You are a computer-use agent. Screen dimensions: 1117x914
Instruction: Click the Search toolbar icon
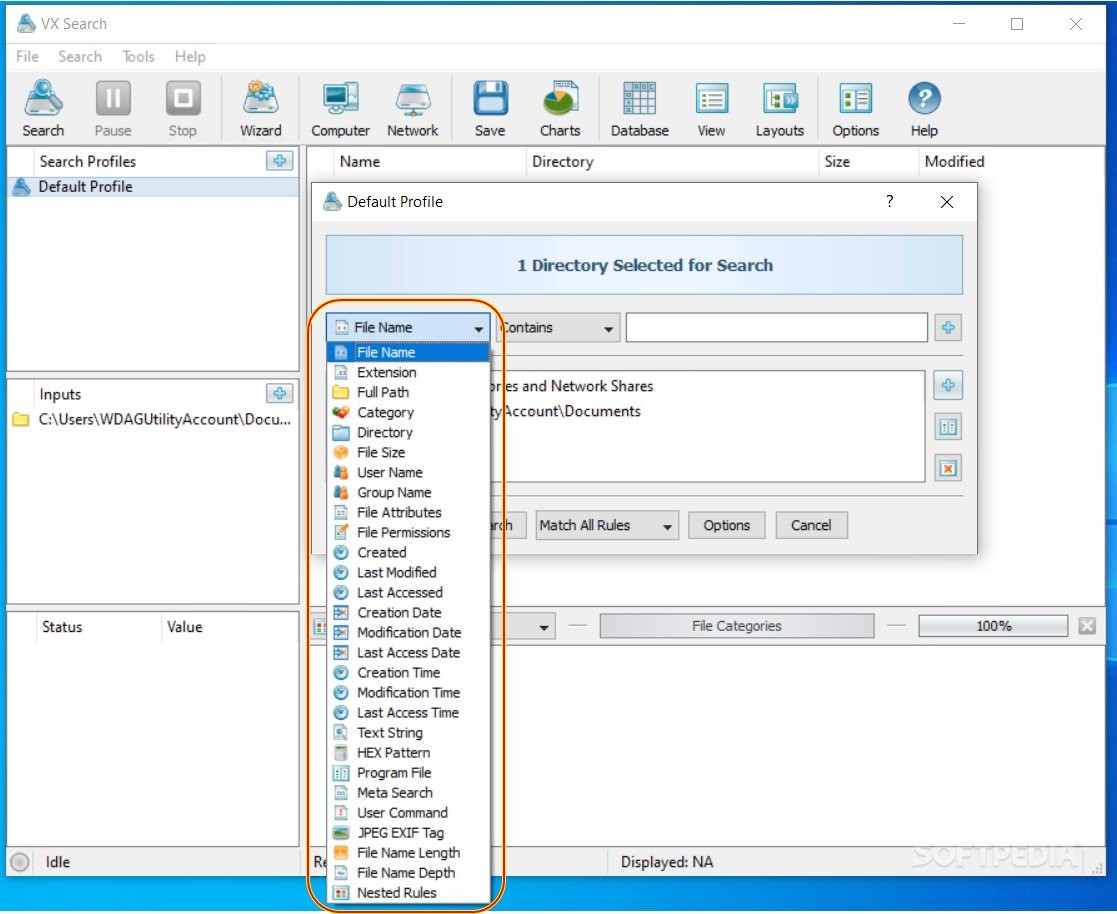[x=43, y=108]
